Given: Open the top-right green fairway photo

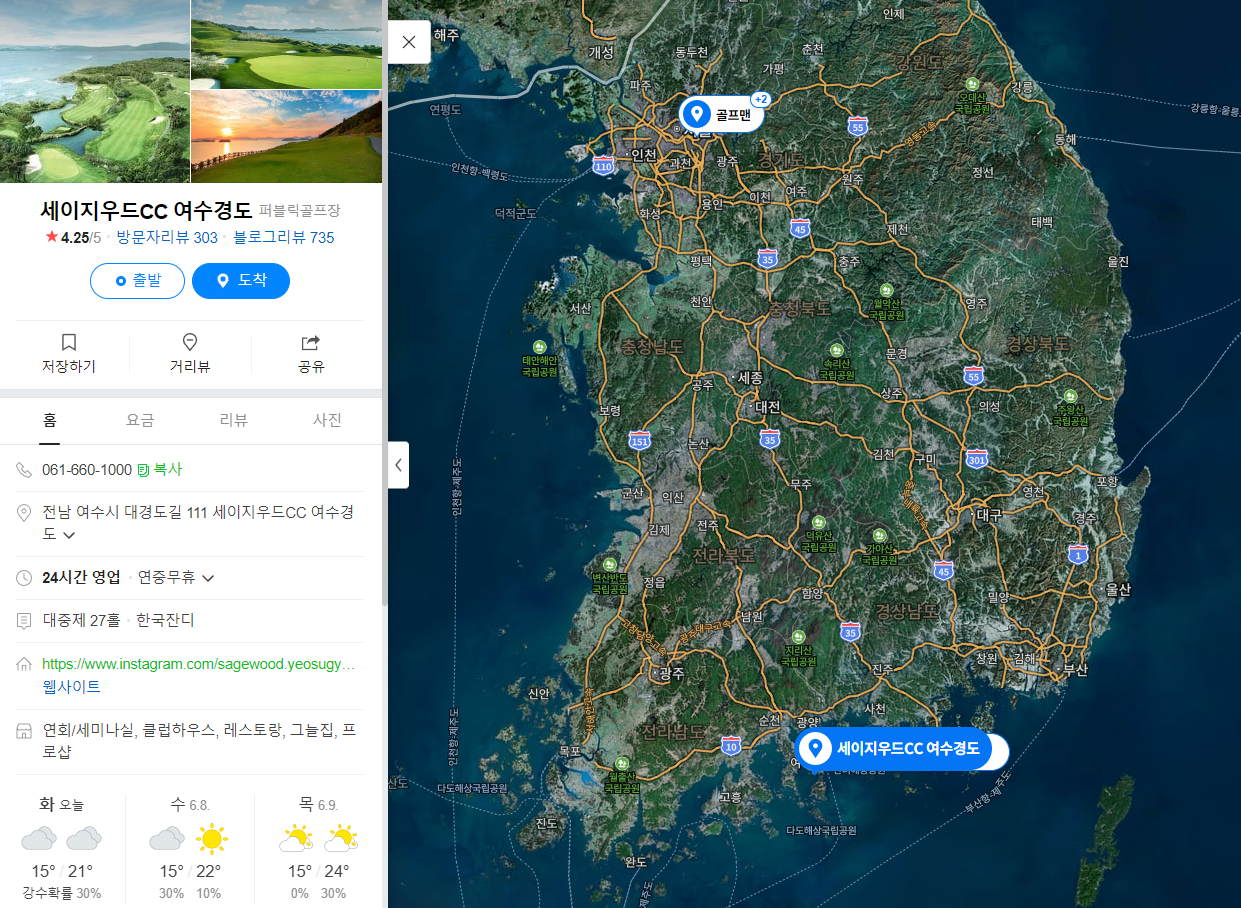Looking at the screenshot, I should (286, 44).
